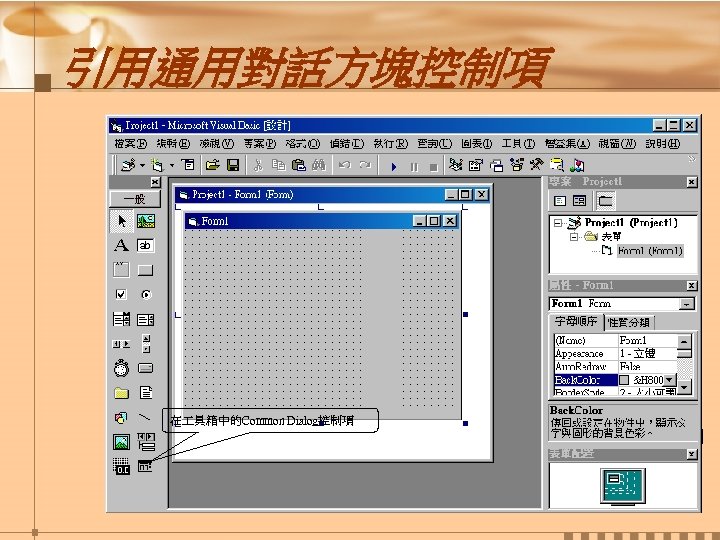Select the ComboBox control in toolbox

(x=121, y=319)
